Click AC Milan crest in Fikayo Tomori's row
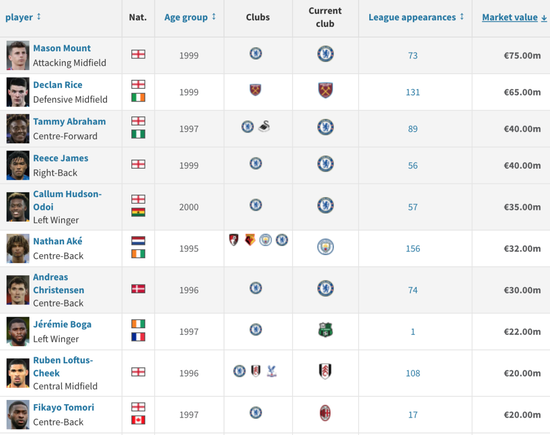Image resolution: width=550 pixels, height=435 pixels. [x=325, y=413]
